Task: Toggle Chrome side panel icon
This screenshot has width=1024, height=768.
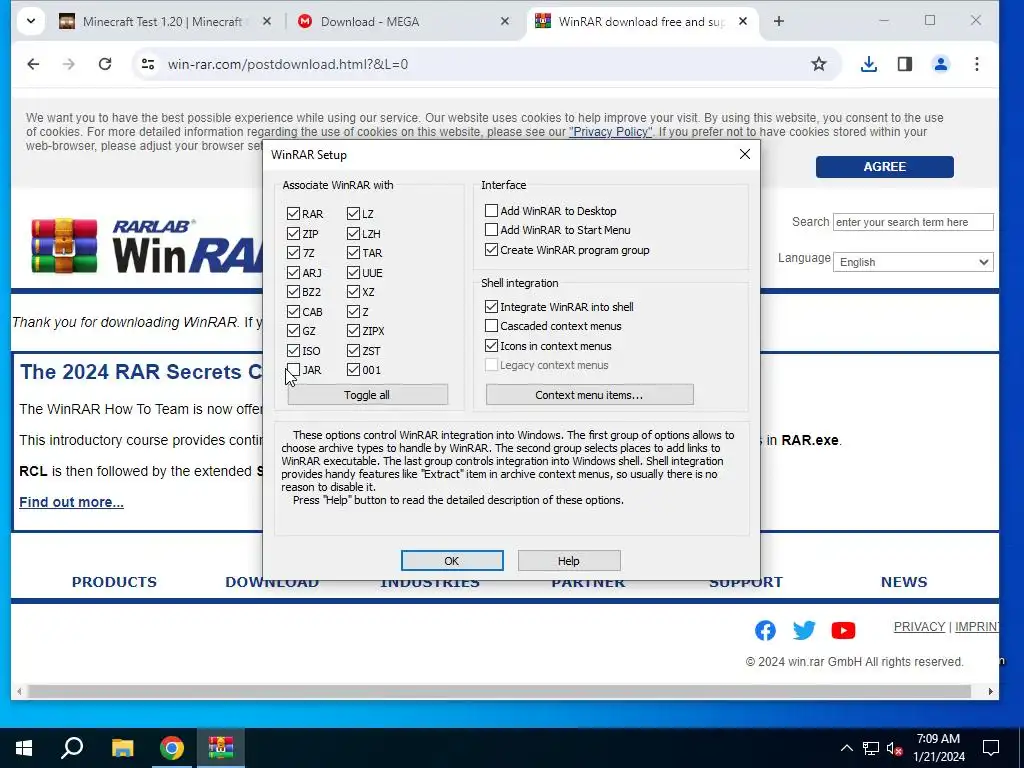Action: click(904, 64)
